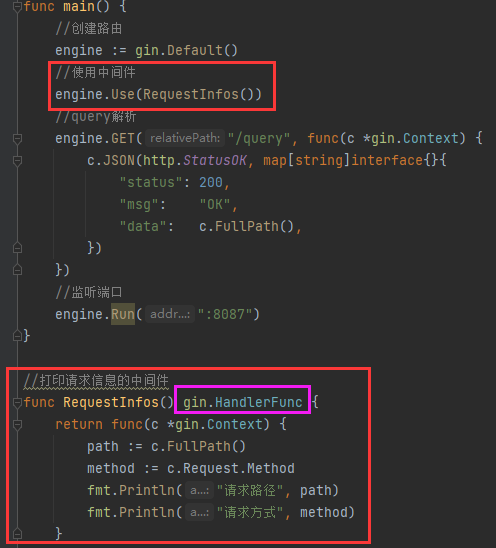496x548 pixels.
Task: Click the a... hint before "请求路径"
Action: coord(199,490)
